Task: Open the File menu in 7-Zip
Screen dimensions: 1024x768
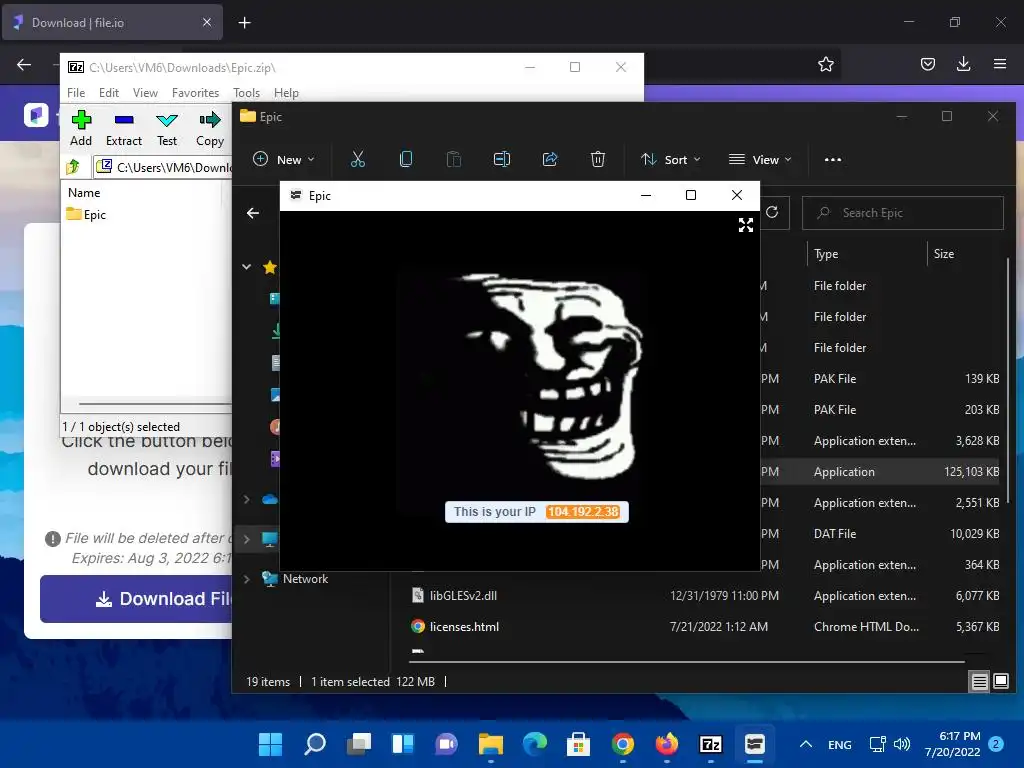Action: pyautogui.click(x=76, y=93)
